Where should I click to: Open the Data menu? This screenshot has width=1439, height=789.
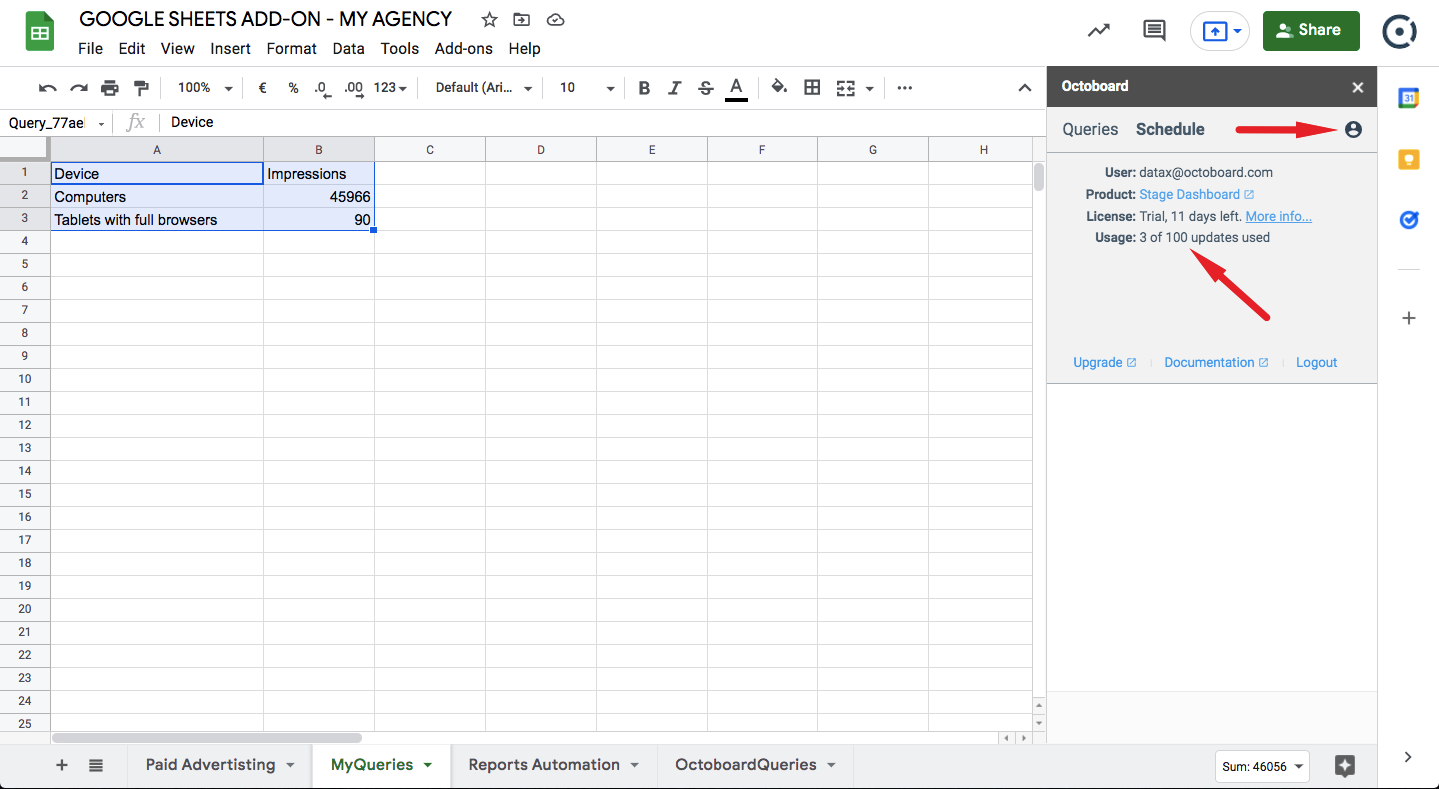349,48
